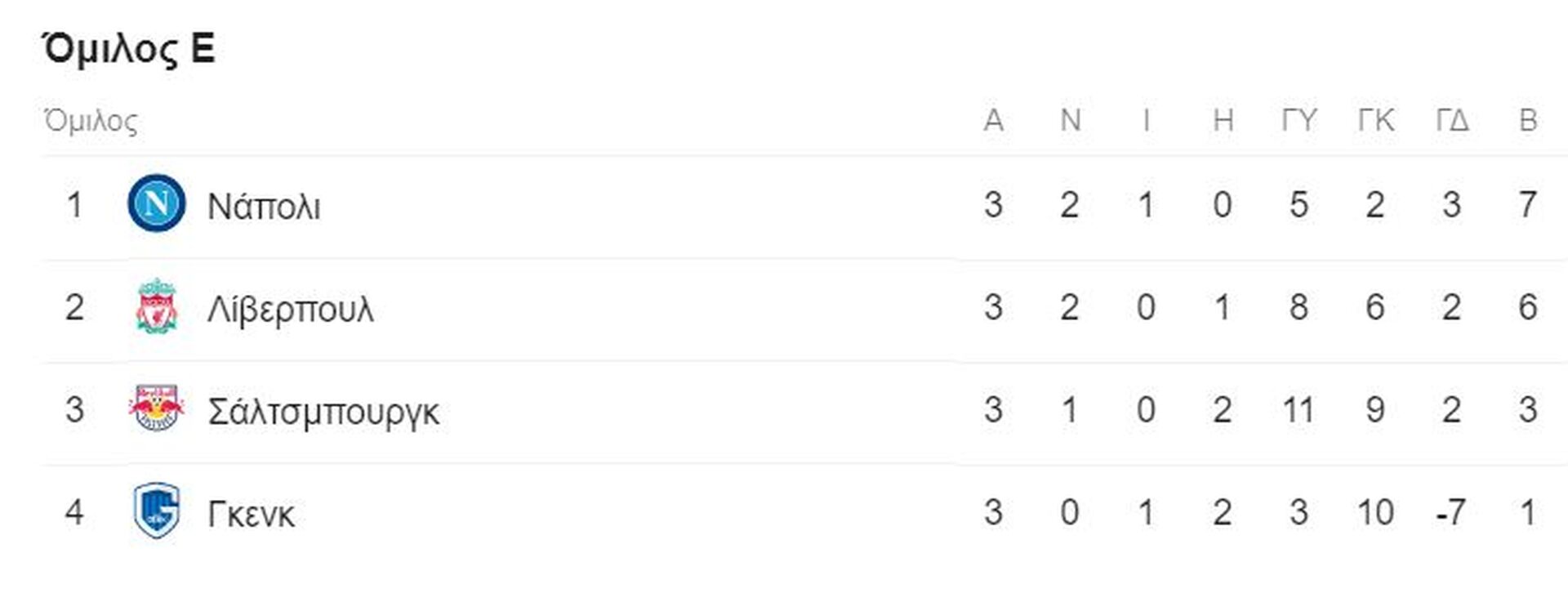Click the Red Bull Salzburg crest icon
1568x589 pixels.
[156, 408]
